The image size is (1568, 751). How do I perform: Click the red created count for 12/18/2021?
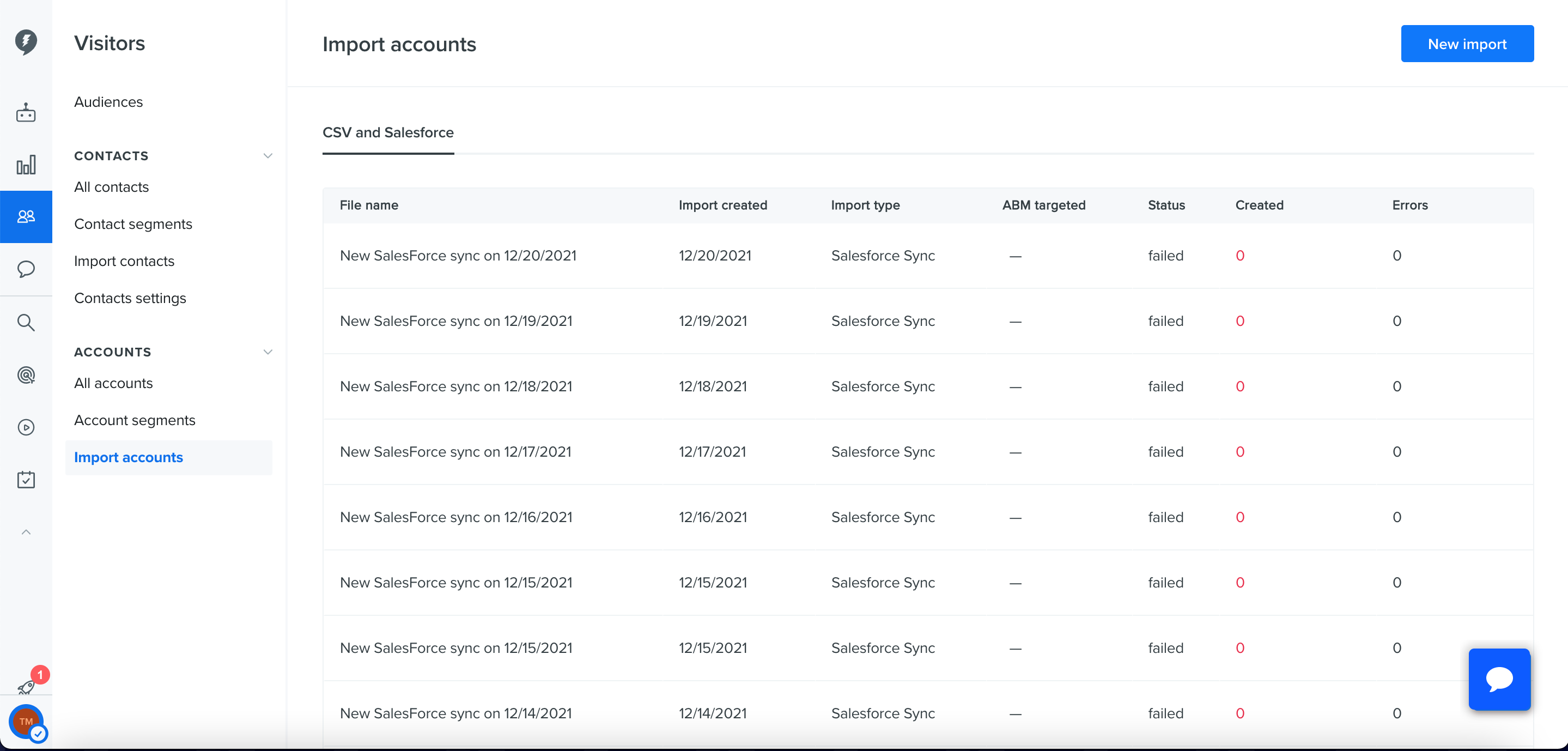(x=1240, y=387)
